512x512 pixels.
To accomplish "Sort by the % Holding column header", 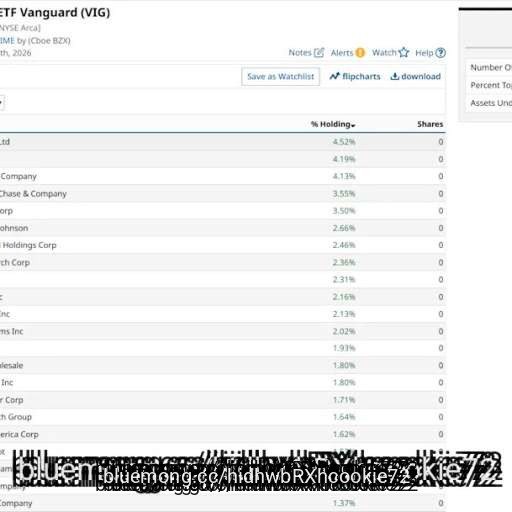I will pos(333,124).
